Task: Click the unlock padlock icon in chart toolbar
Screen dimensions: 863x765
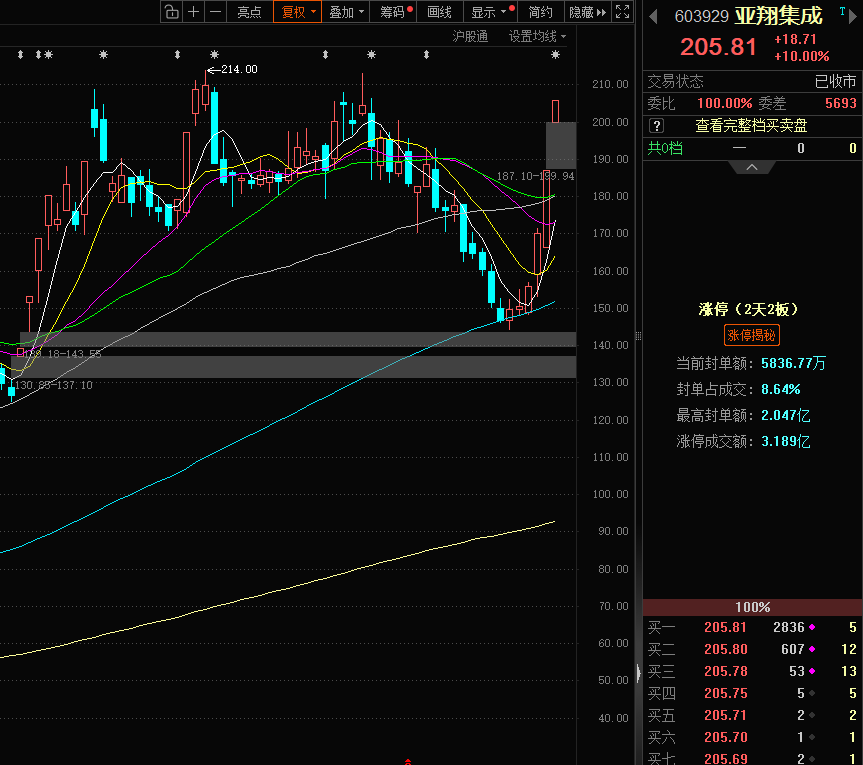Action: (x=172, y=12)
